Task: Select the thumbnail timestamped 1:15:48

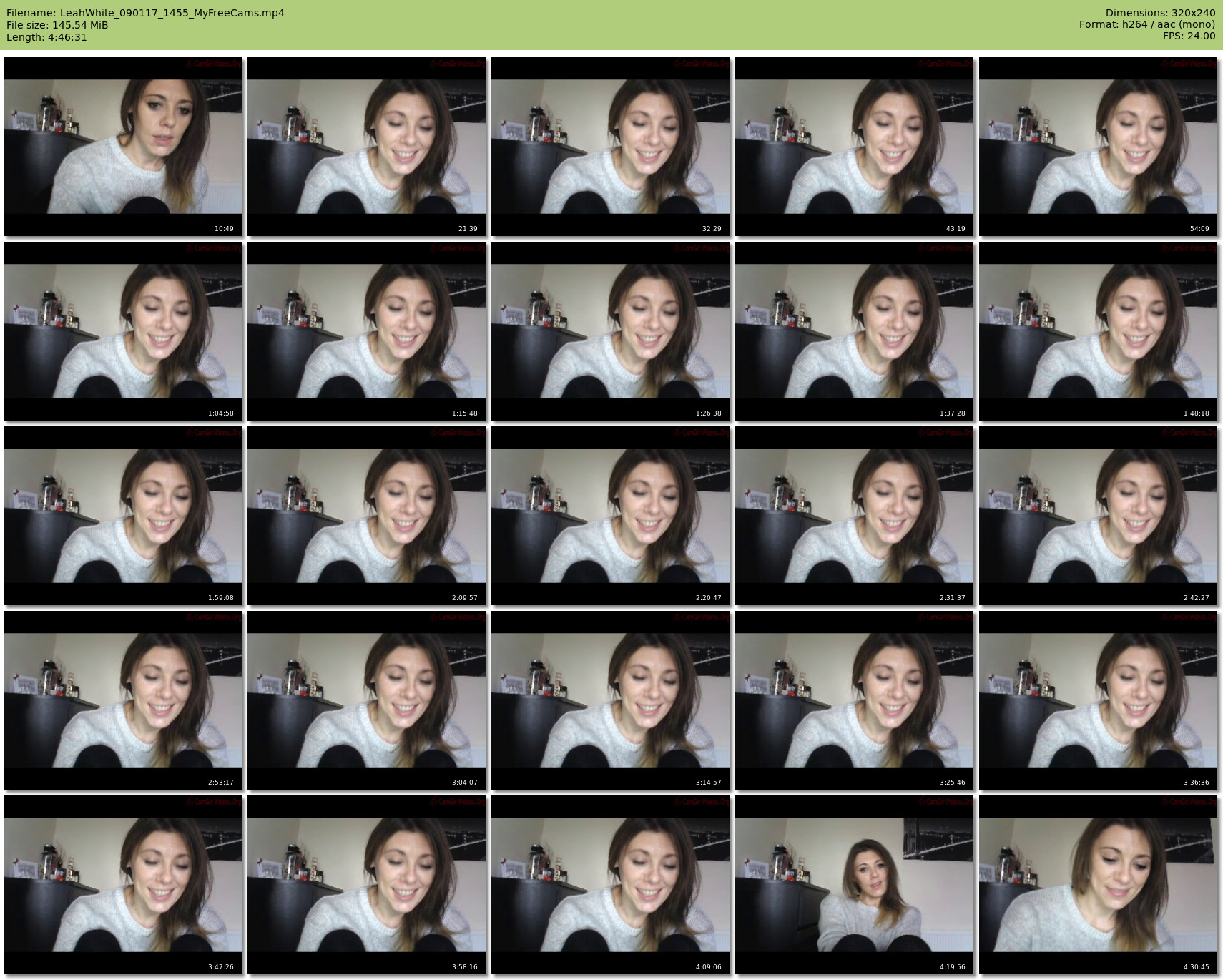Action: (367, 331)
